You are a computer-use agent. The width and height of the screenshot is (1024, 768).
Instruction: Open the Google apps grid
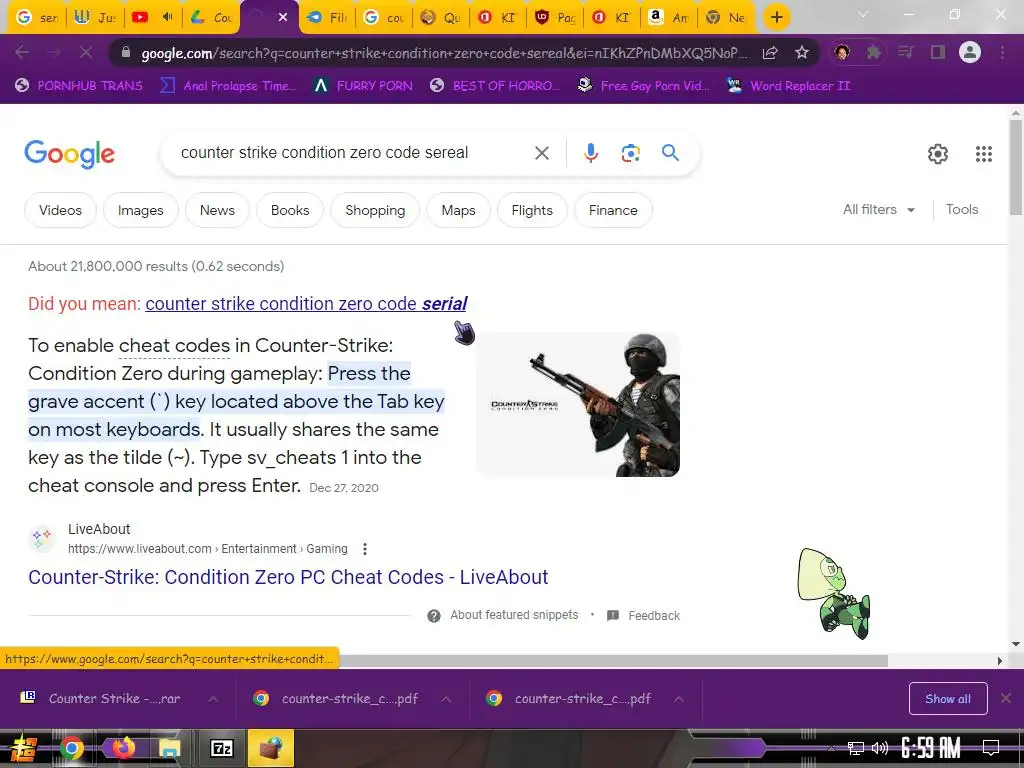[x=984, y=153]
